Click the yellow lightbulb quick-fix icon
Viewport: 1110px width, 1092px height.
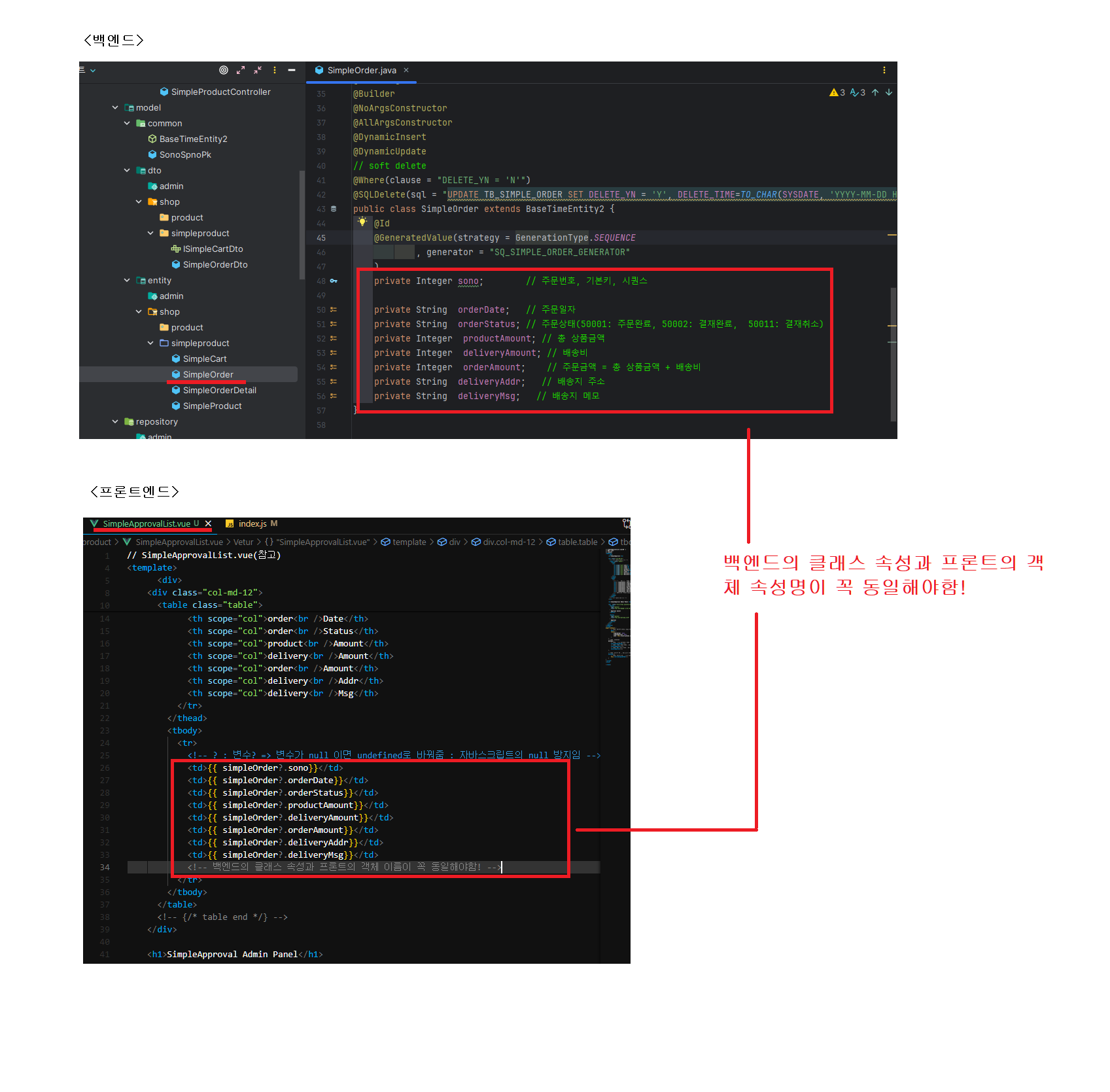(362, 222)
